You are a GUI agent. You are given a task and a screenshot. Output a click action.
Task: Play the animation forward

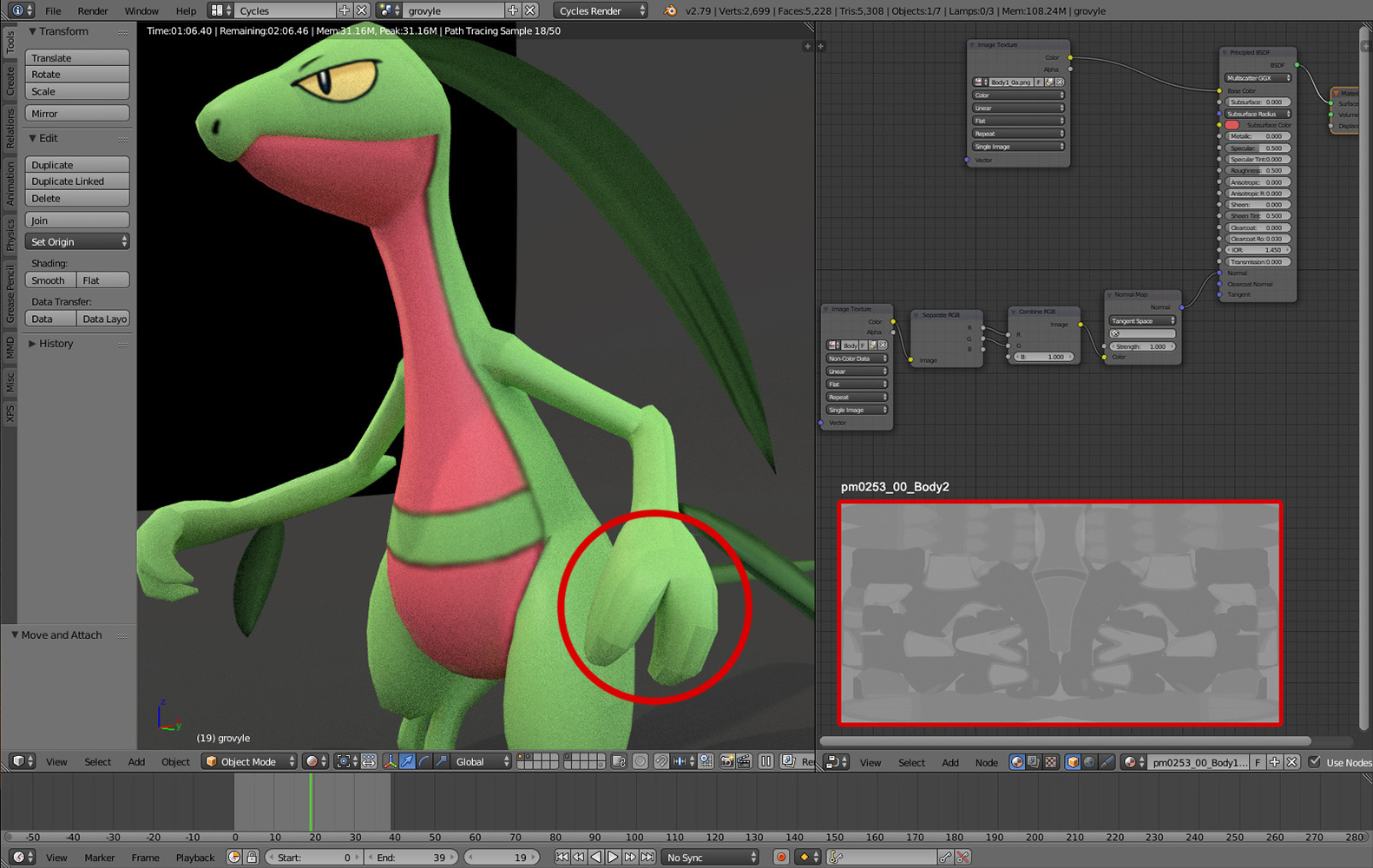pyautogui.click(x=613, y=857)
